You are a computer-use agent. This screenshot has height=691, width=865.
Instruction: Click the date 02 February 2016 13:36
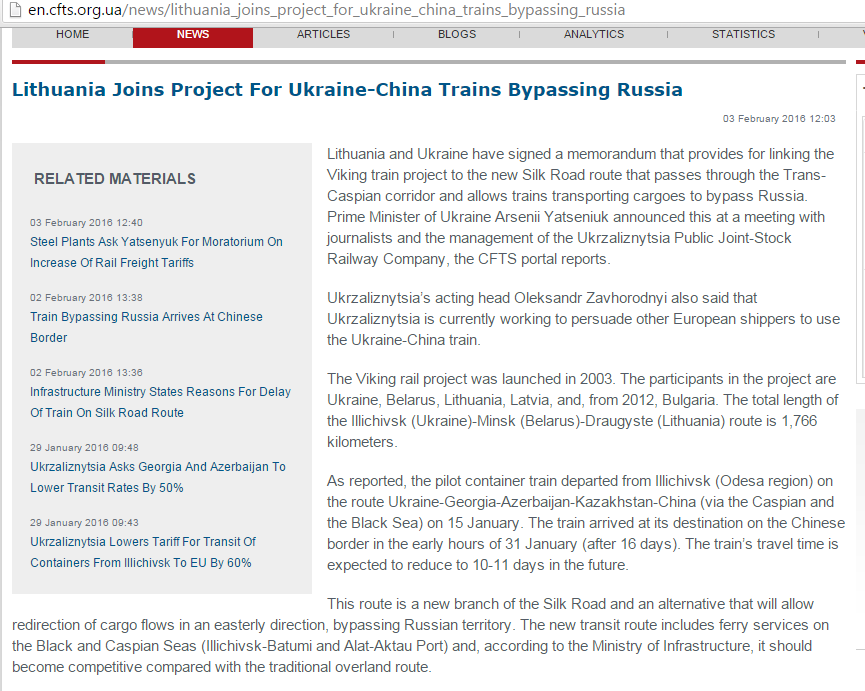tap(86, 372)
